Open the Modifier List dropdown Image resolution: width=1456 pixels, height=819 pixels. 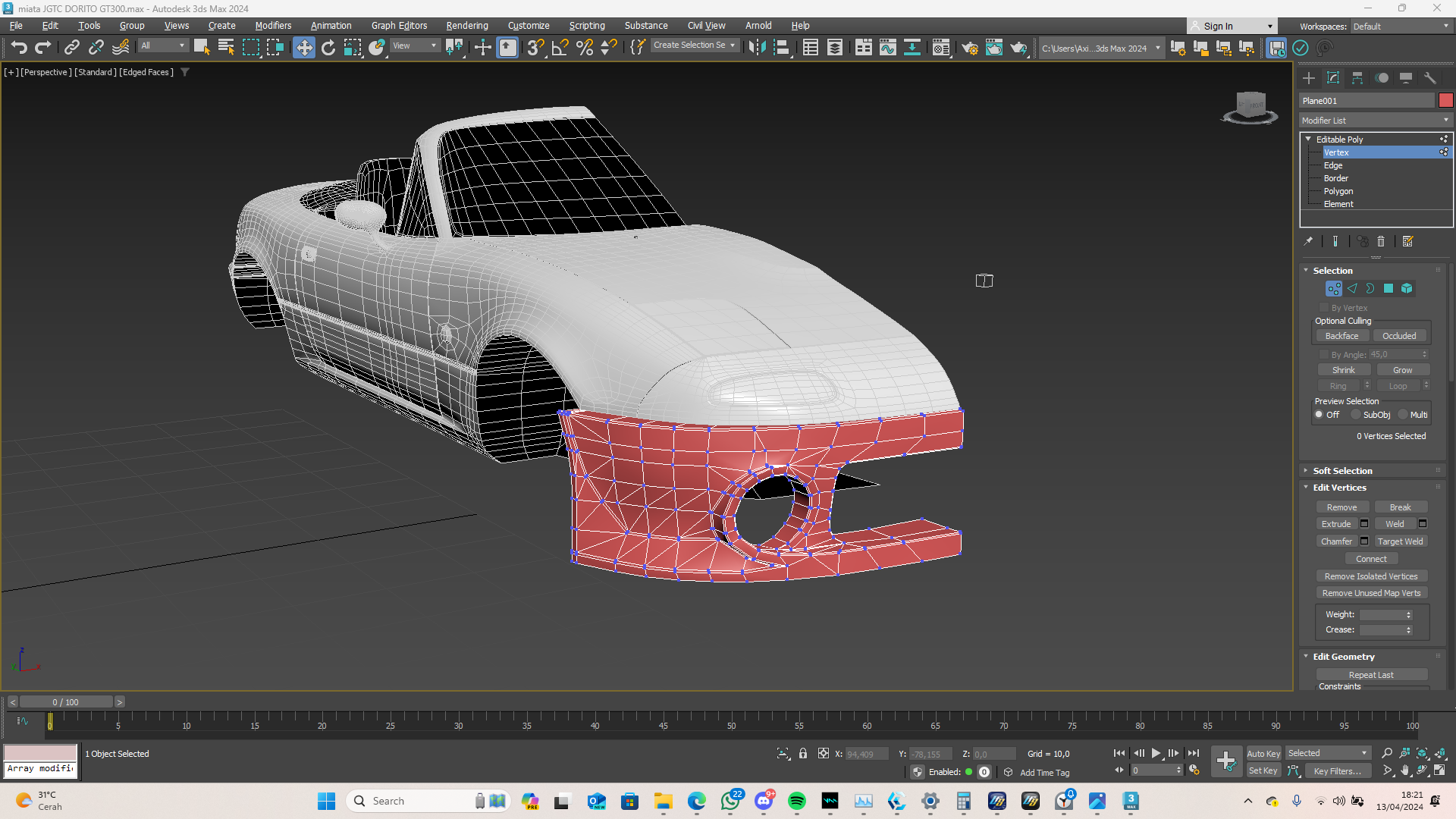[x=1375, y=121]
